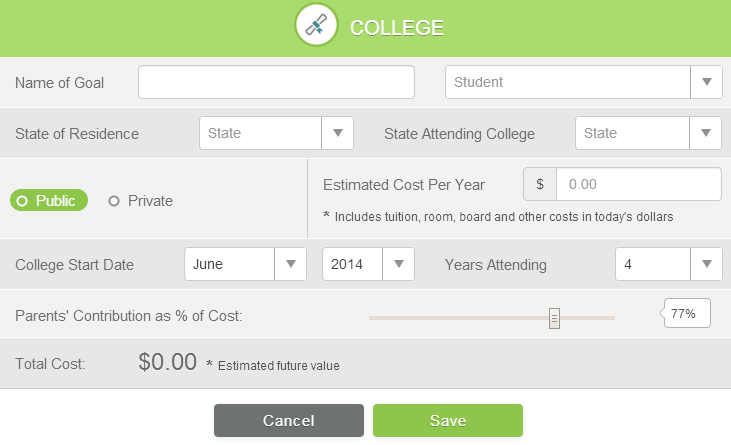Click the Estimated Cost Per Year input
Viewport: 731px width, 445px height.
tap(639, 184)
